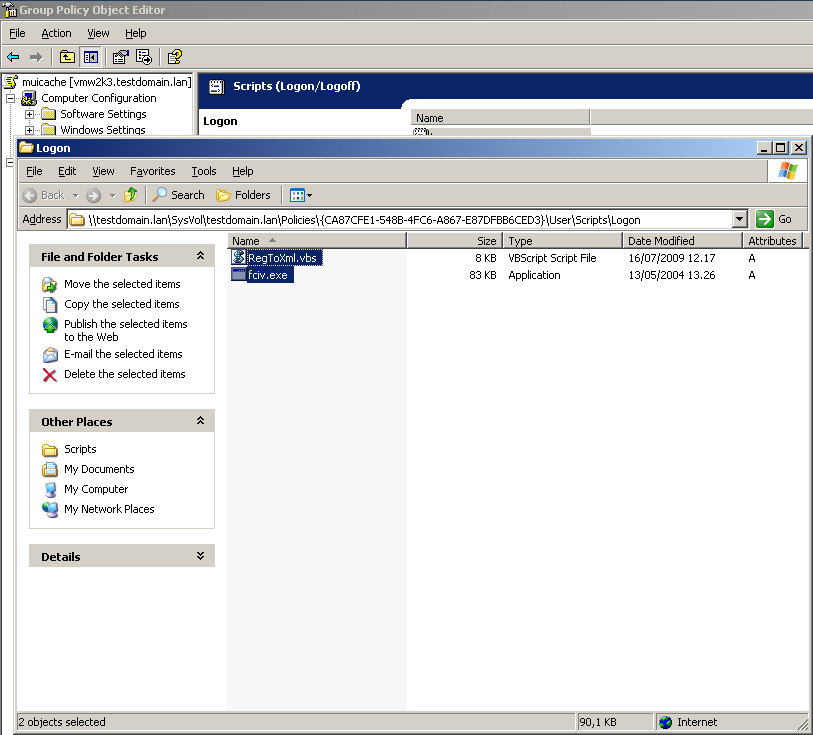Click the Back arrow in Group Policy toolbar
Viewport: 813px width, 735px height.
tap(13, 57)
